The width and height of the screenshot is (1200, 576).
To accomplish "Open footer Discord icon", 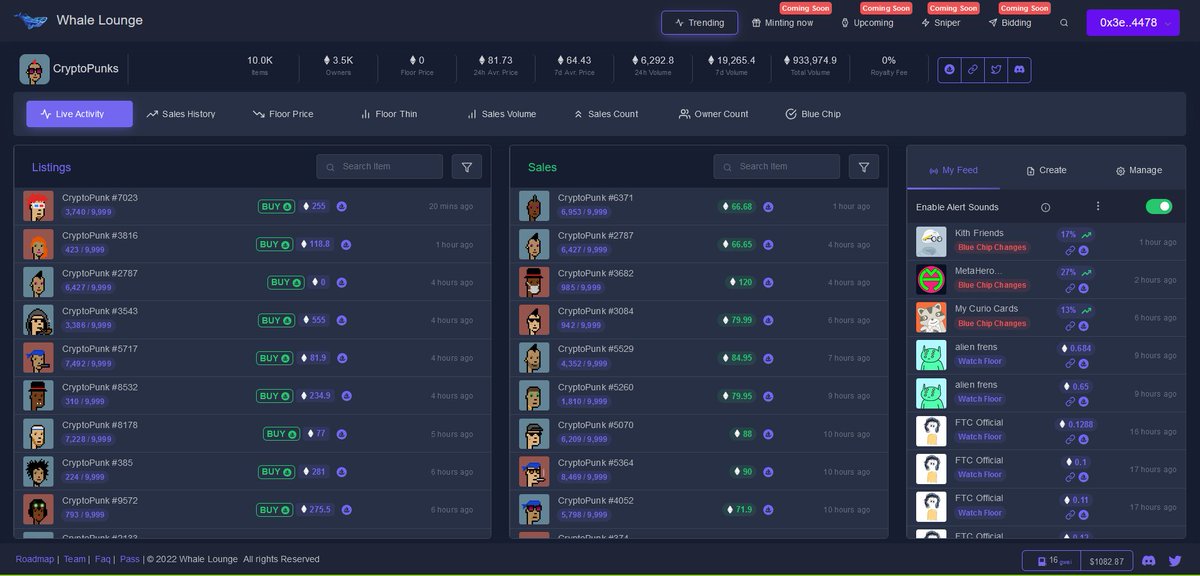I will point(1149,561).
